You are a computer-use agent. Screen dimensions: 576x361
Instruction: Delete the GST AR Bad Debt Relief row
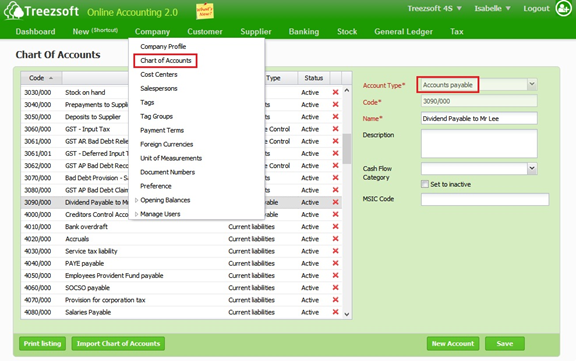tap(335, 141)
